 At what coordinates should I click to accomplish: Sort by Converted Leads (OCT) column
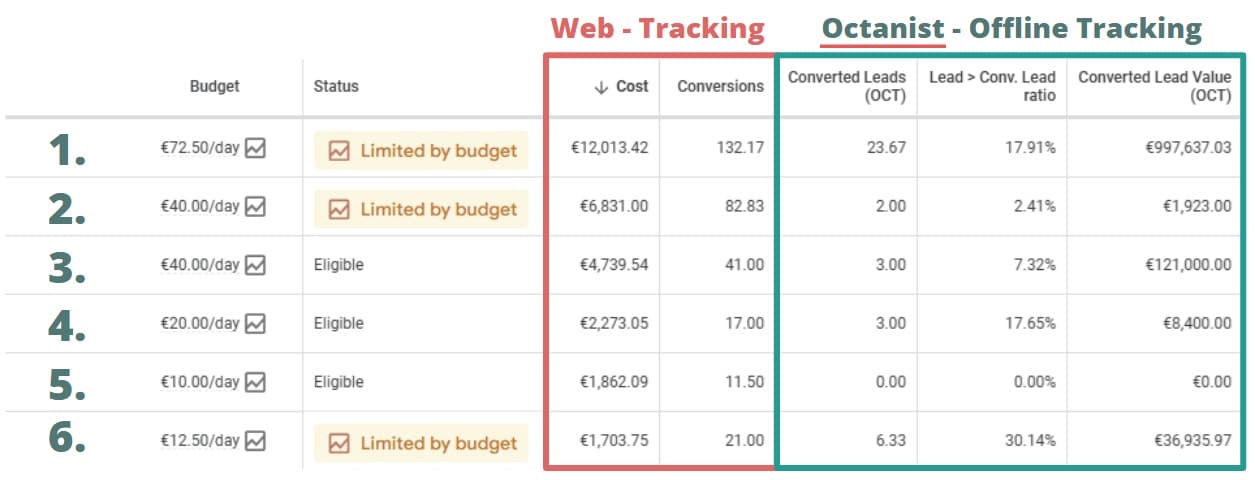(846, 87)
